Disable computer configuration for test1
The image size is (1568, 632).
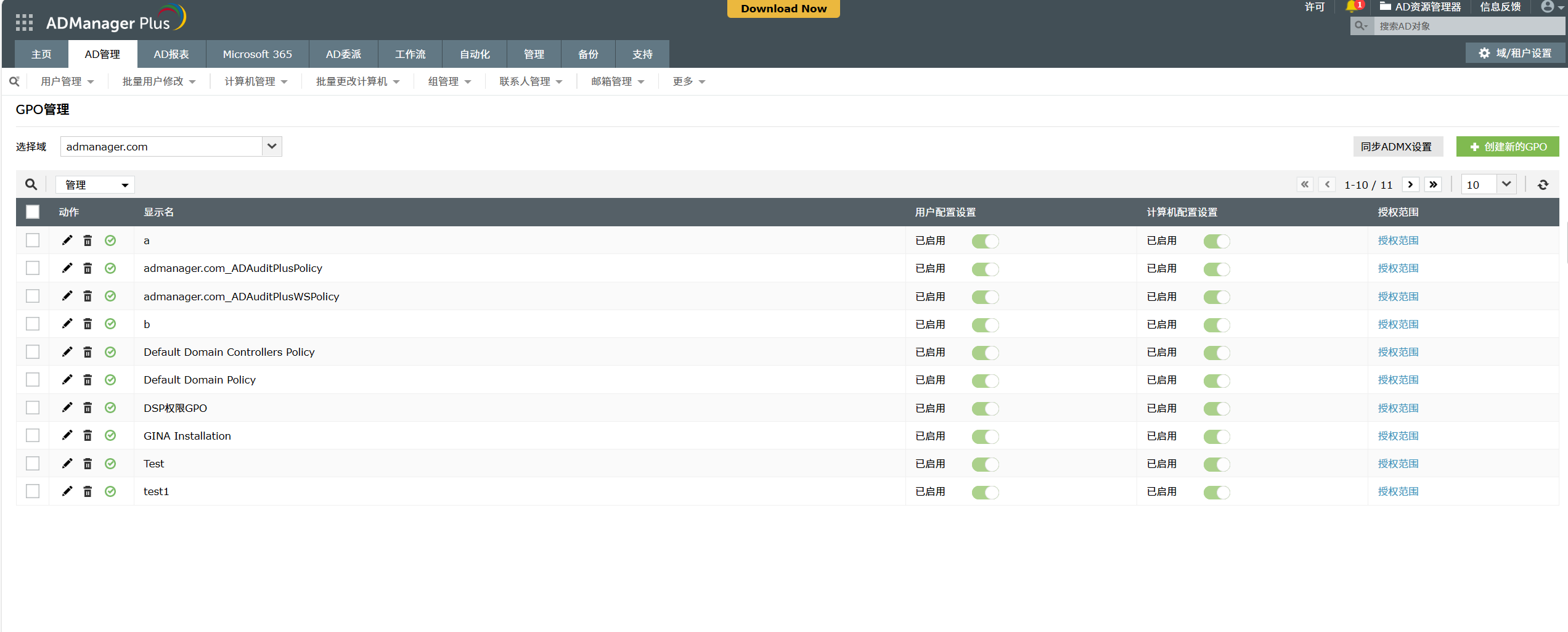1216,492
